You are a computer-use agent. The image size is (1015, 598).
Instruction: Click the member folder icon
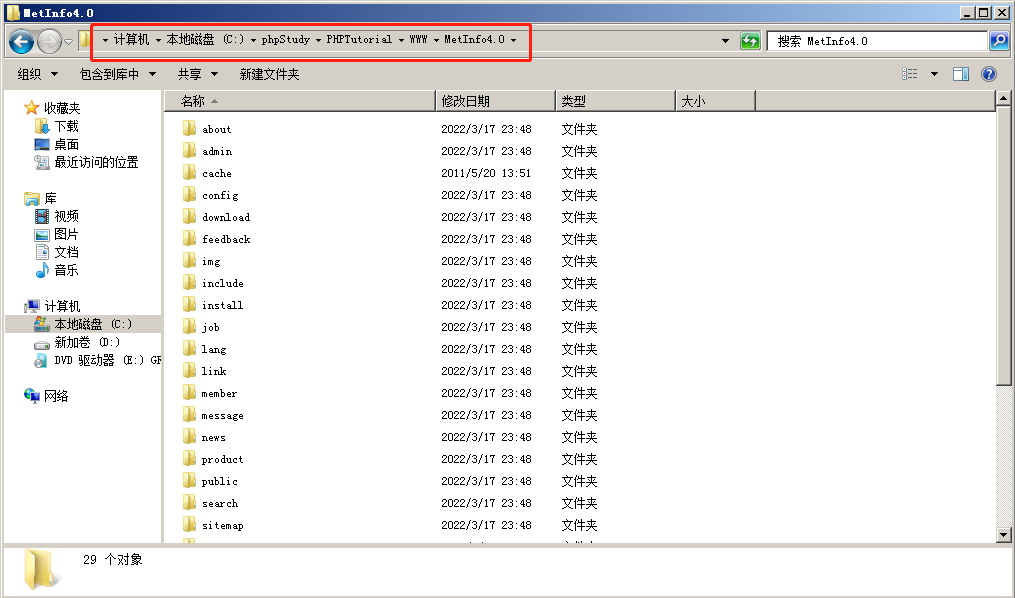click(x=189, y=392)
